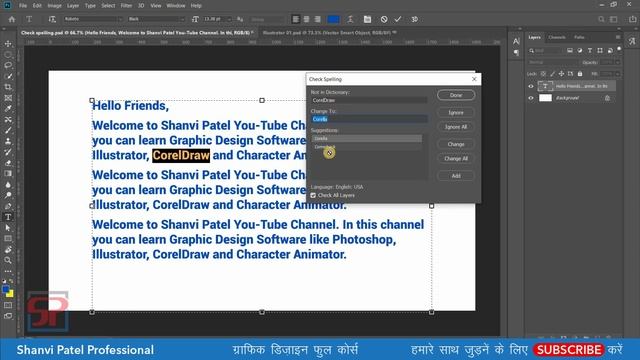
Task: Open Warp Text from options bar
Action: point(350,19)
